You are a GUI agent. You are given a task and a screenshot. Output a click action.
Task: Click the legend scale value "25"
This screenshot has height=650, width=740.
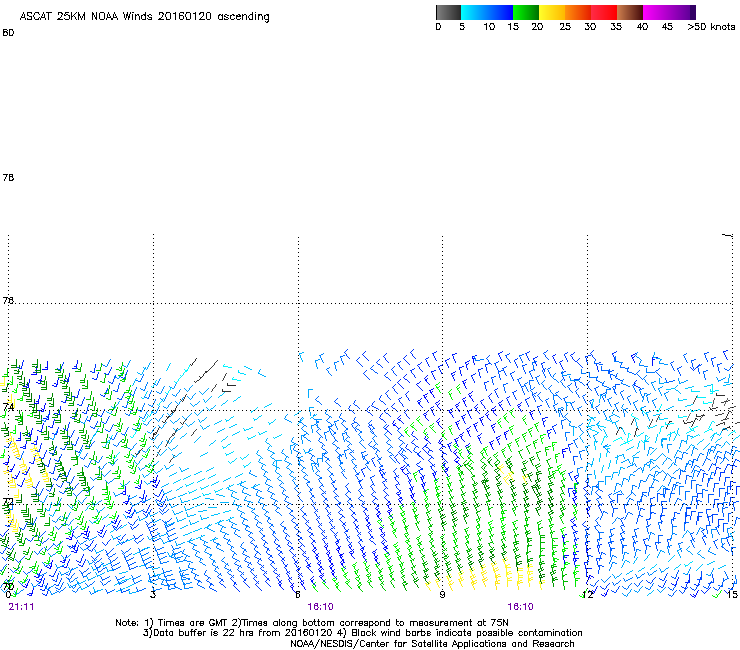(x=565, y=27)
